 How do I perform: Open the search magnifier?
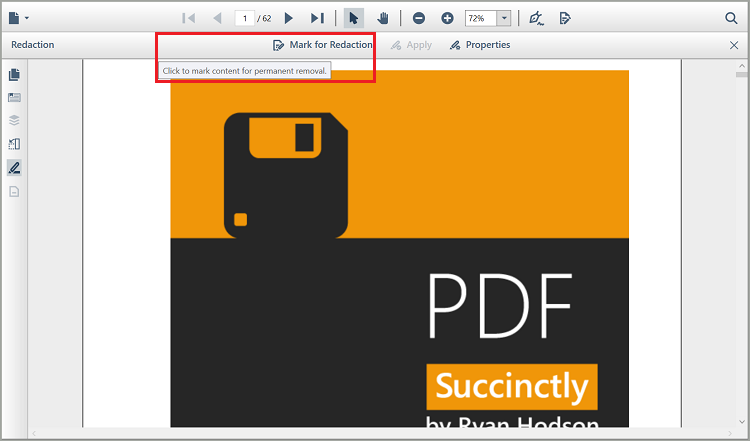coord(731,18)
